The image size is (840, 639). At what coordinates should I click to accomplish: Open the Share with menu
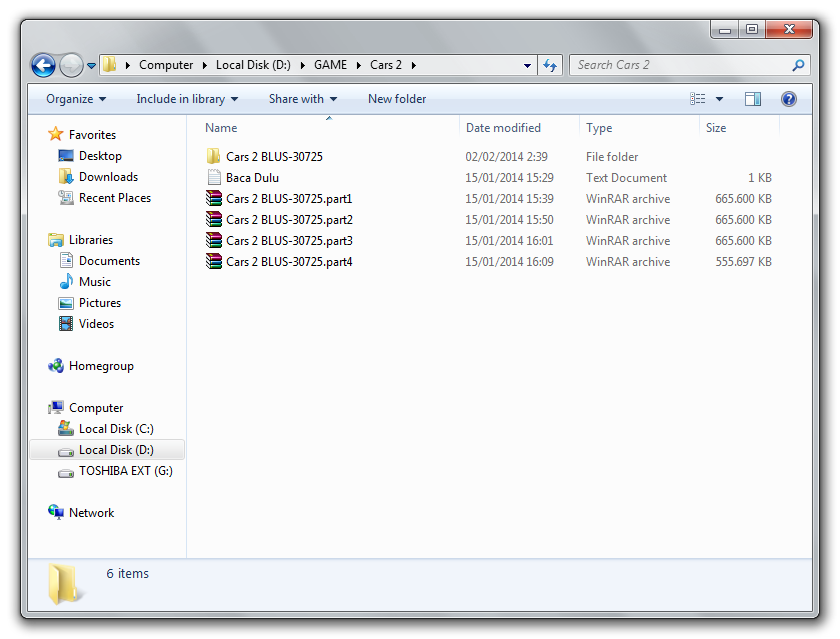tap(303, 99)
